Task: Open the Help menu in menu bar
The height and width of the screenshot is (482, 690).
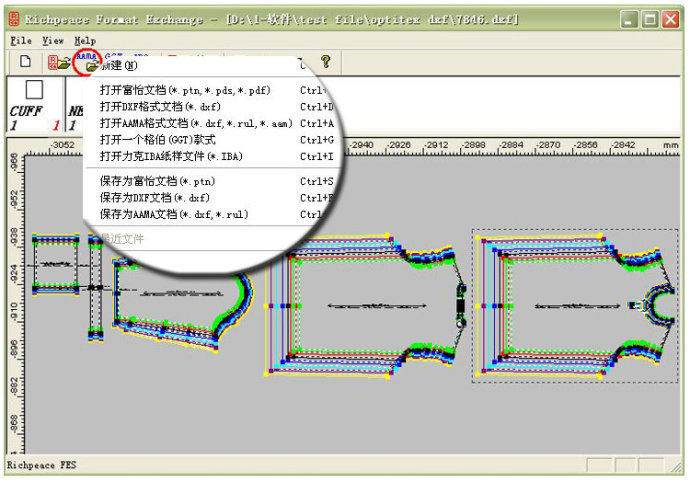Action: pos(86,41)
